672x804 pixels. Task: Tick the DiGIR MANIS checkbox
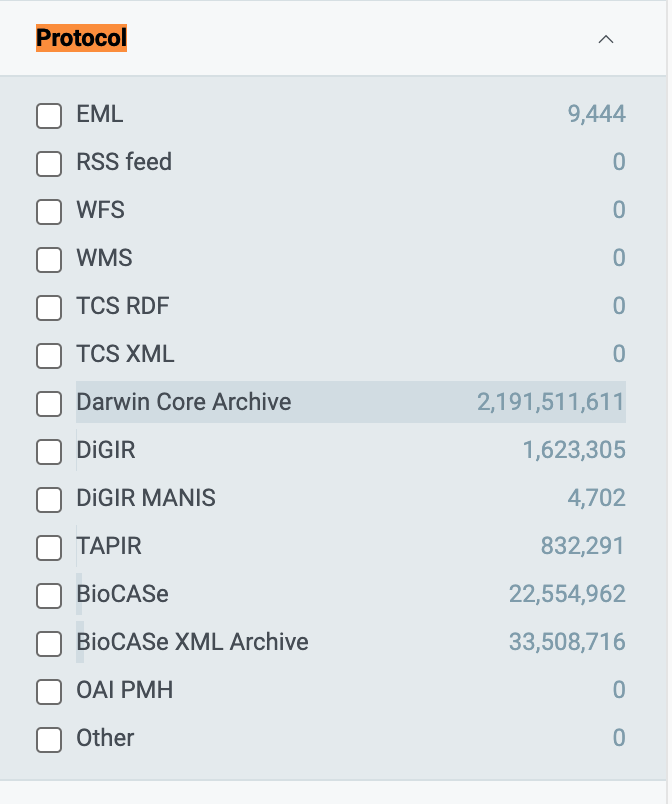pos(48,499)
